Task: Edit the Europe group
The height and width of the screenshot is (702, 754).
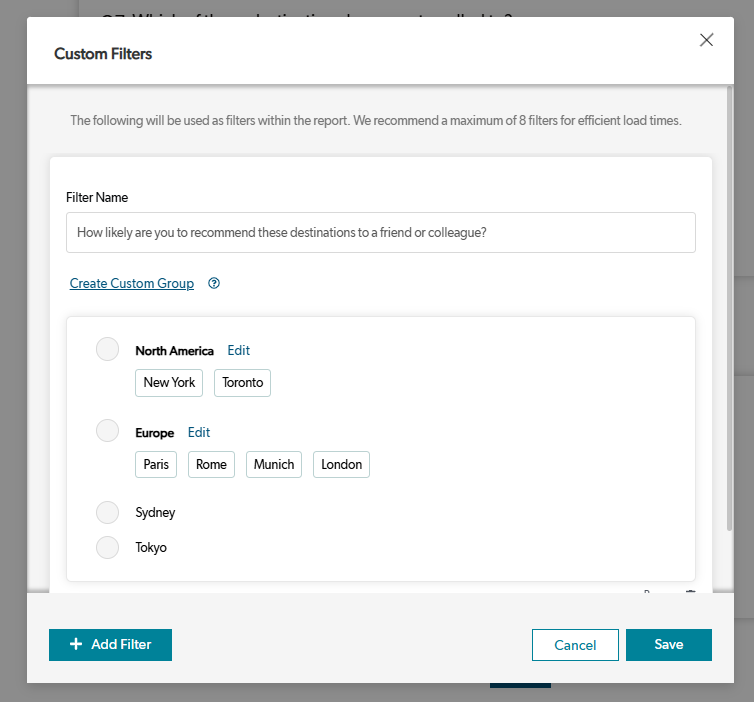Action: 199,432
